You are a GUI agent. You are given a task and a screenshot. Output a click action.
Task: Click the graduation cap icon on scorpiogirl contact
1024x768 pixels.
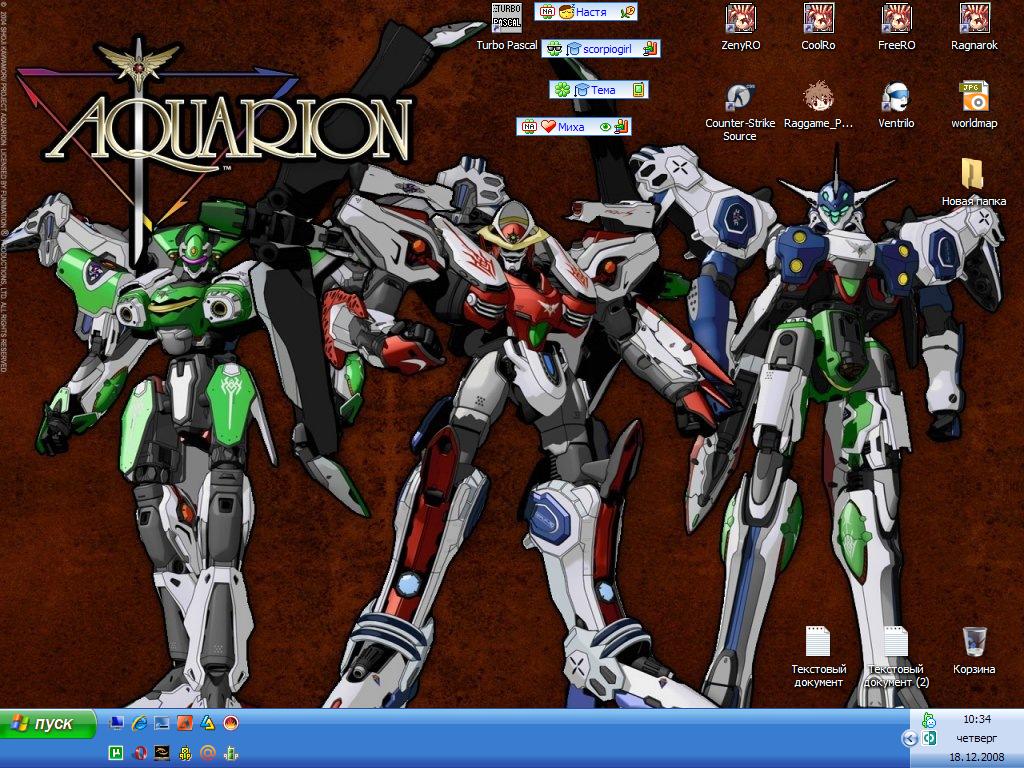[x=573, y=49]
